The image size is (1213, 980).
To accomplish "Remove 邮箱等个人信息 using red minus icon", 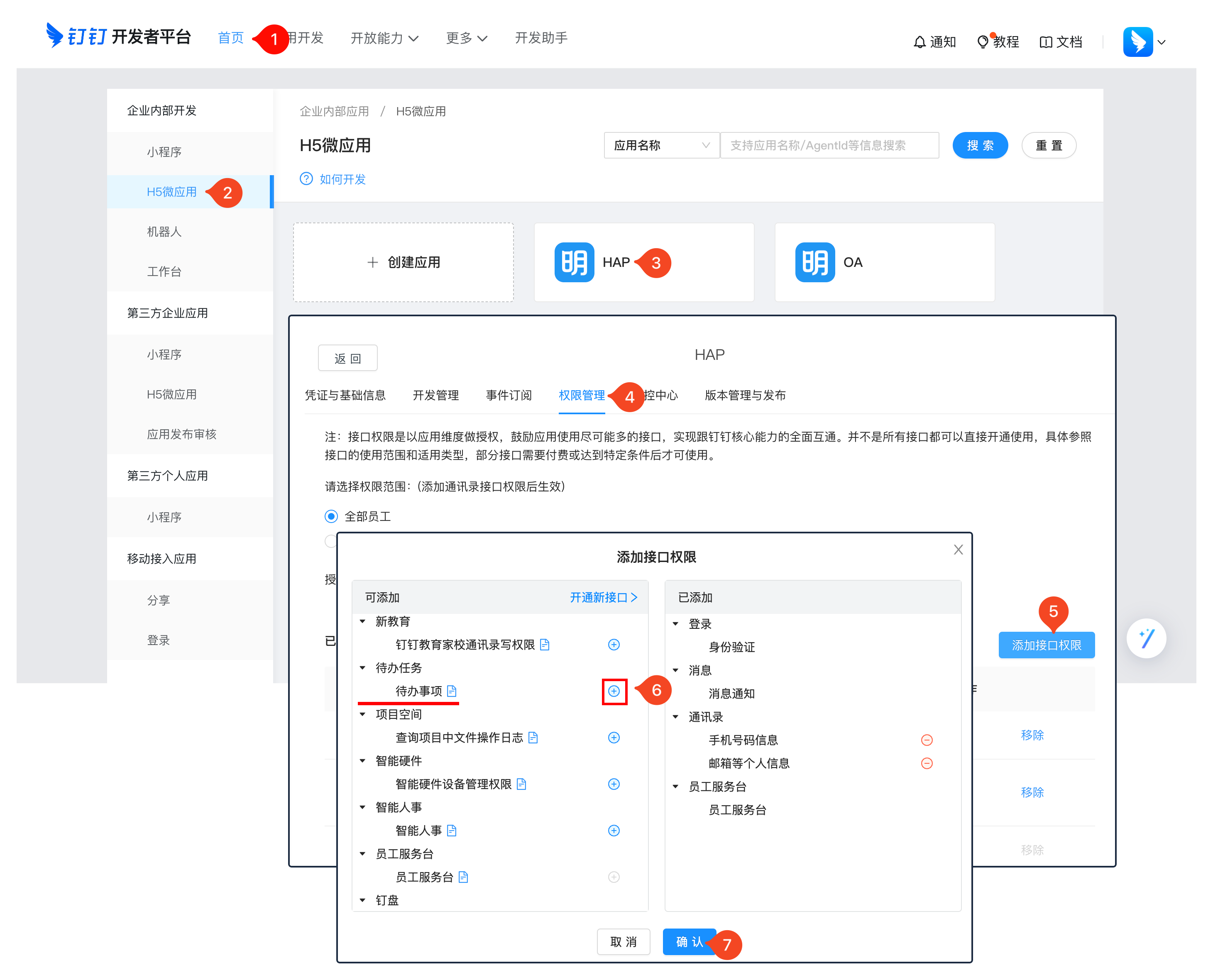I will pyautogui.click(x=926, y=763).
